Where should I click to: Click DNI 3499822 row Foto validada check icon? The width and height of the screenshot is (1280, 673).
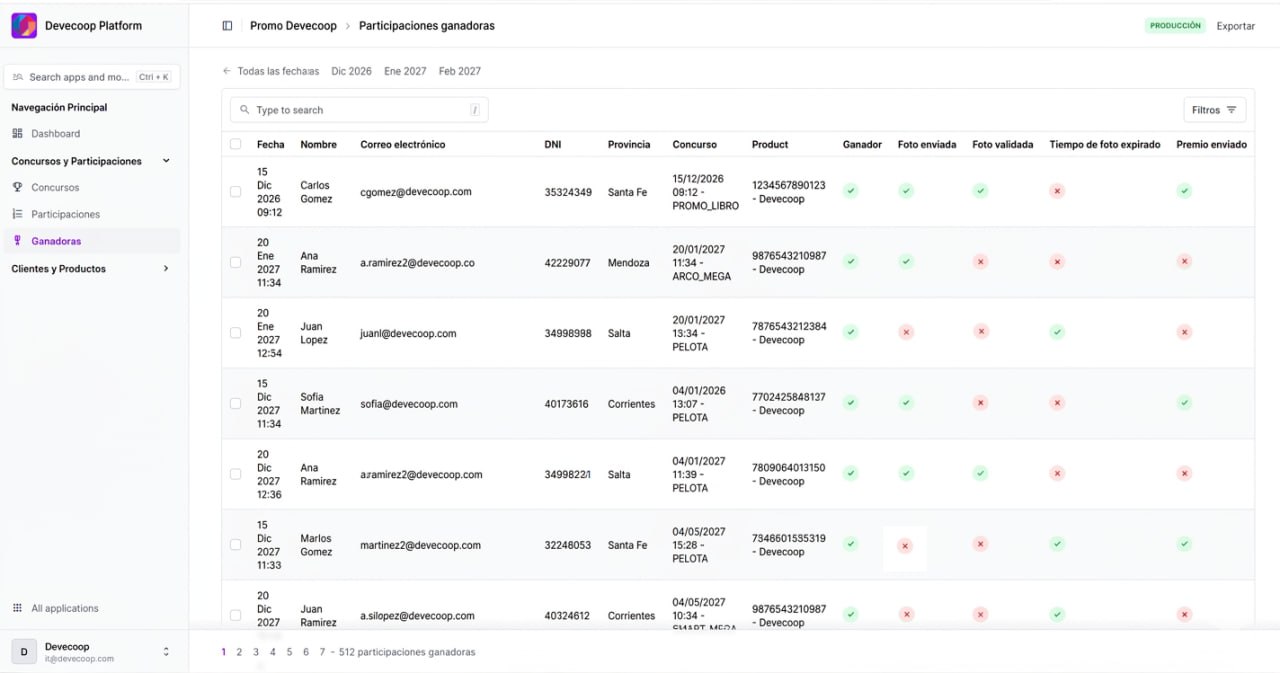coord(981,473)
